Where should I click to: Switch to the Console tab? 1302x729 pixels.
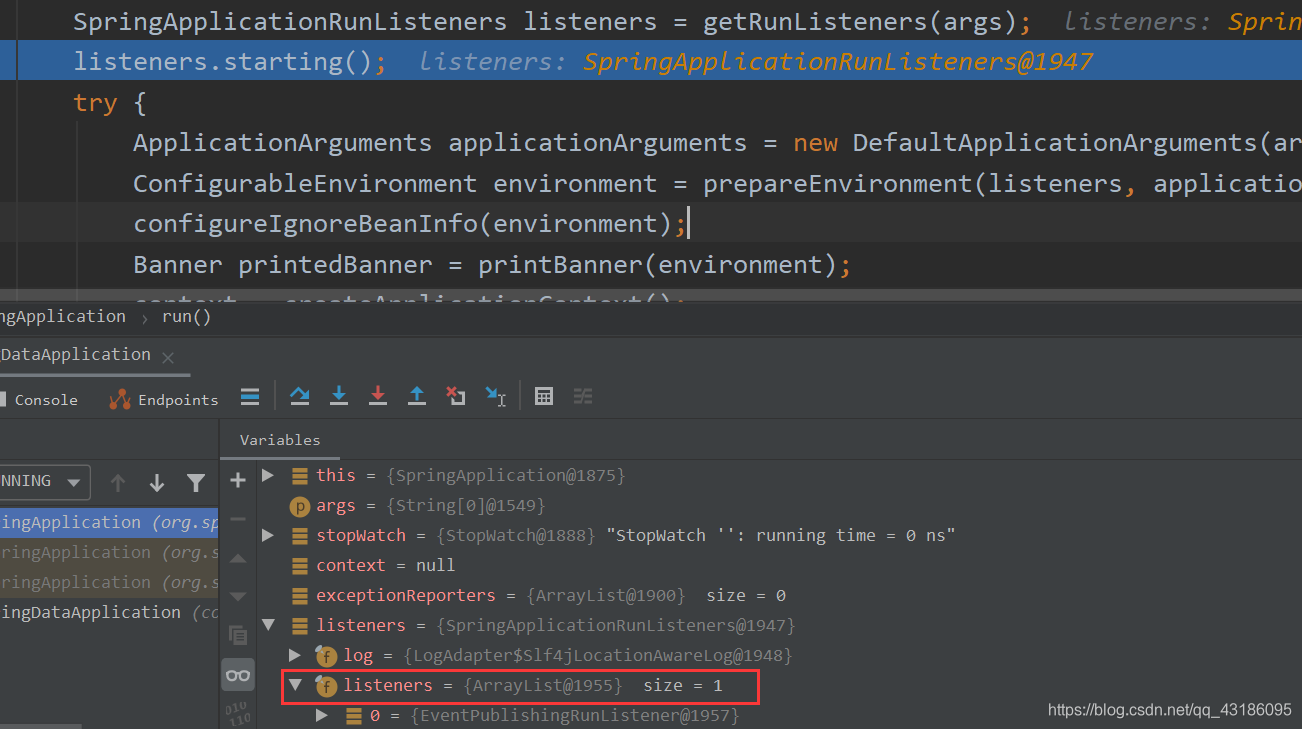click(x=39, y=399)
